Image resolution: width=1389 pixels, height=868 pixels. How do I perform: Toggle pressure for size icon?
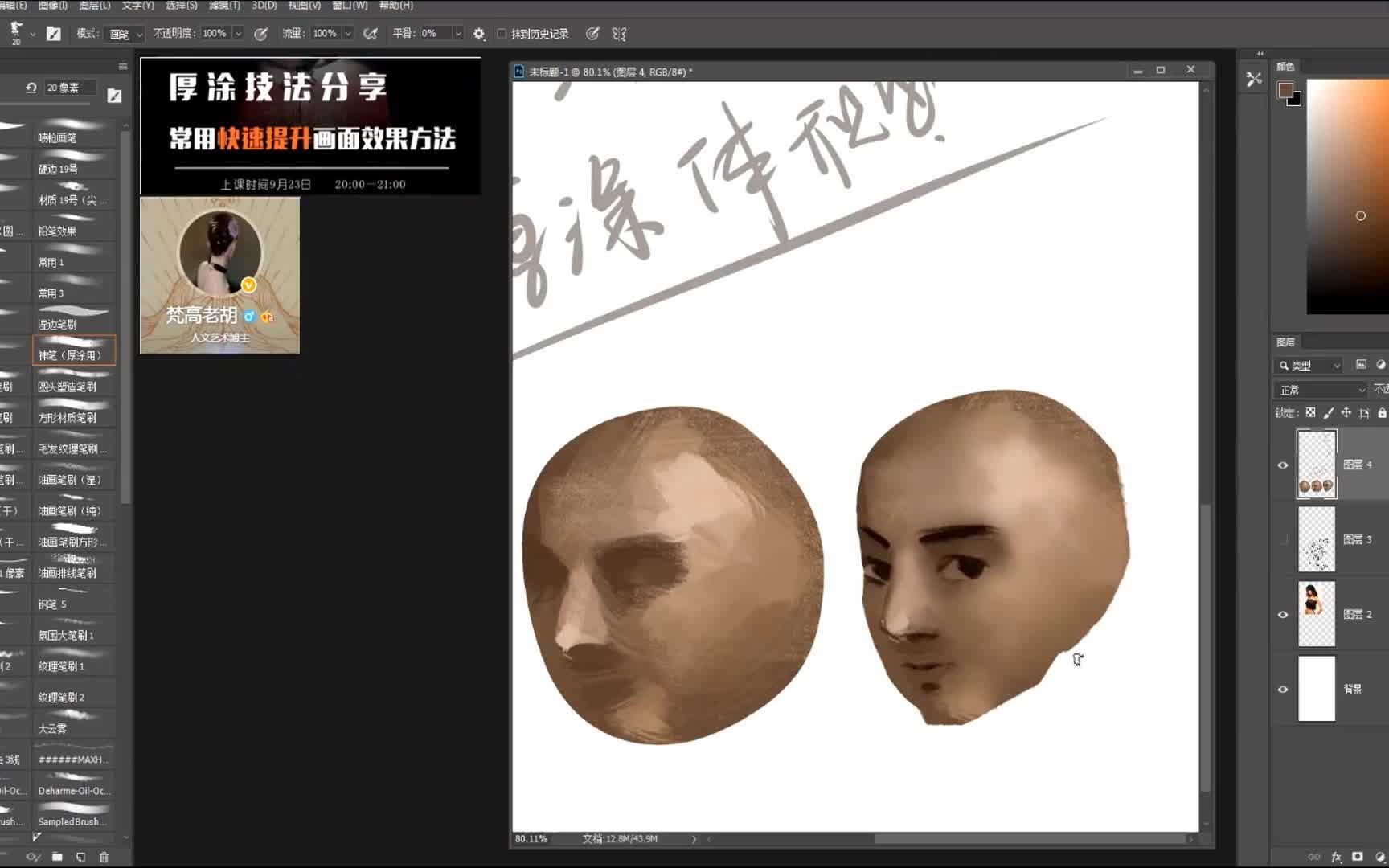coord(592,34)
